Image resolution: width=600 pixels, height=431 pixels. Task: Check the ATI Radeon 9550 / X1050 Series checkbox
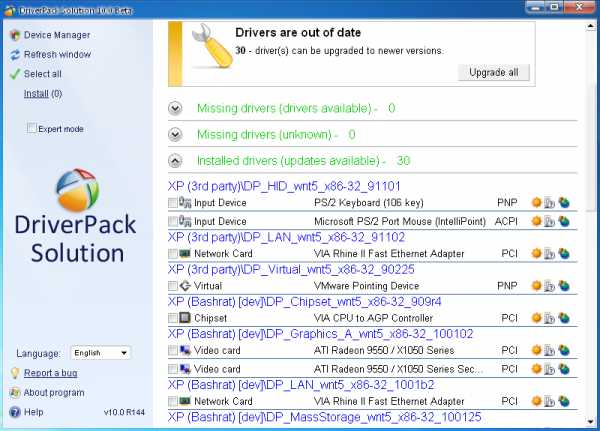(173, 351)
